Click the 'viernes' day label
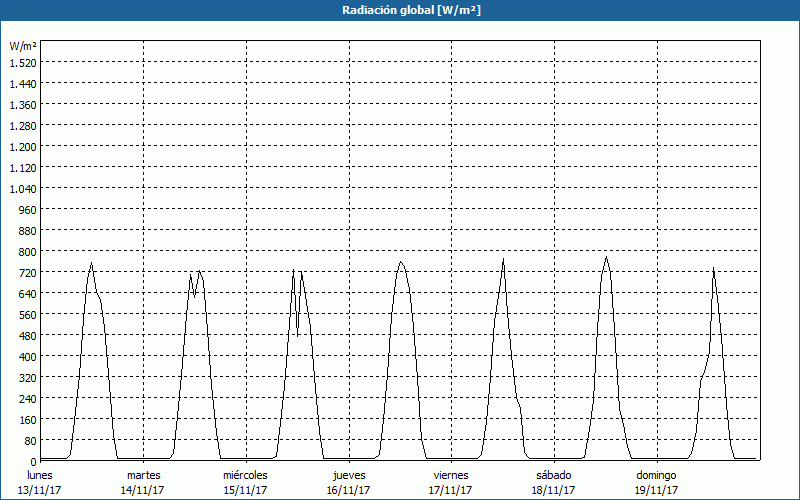The image size is (800, 500). (x=451, y=475)
